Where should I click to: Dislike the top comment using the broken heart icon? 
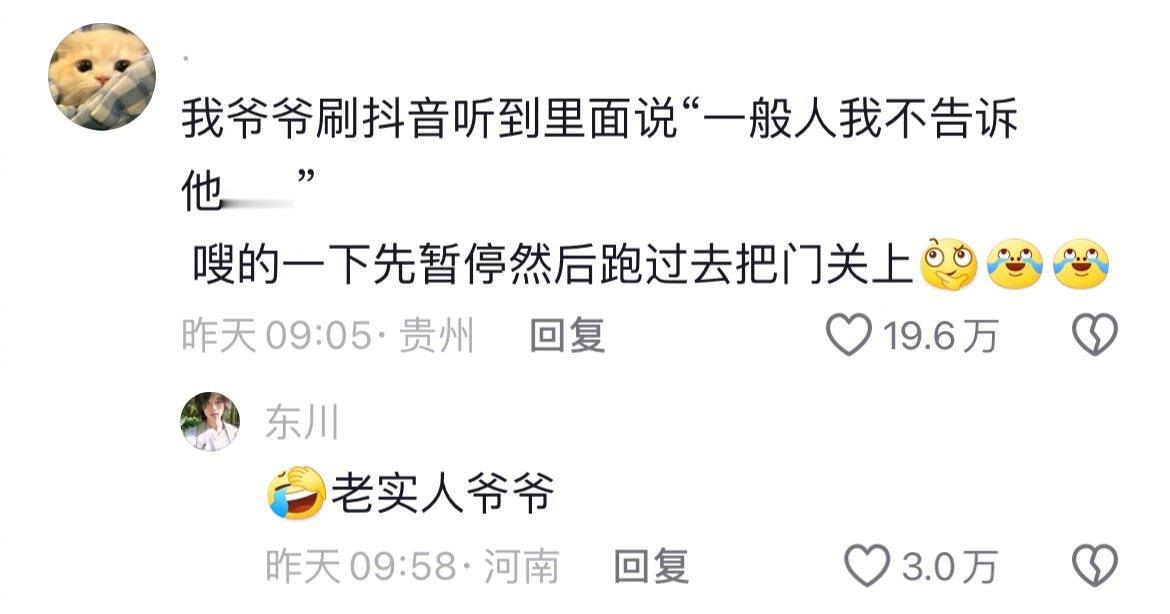[1095, 334]
